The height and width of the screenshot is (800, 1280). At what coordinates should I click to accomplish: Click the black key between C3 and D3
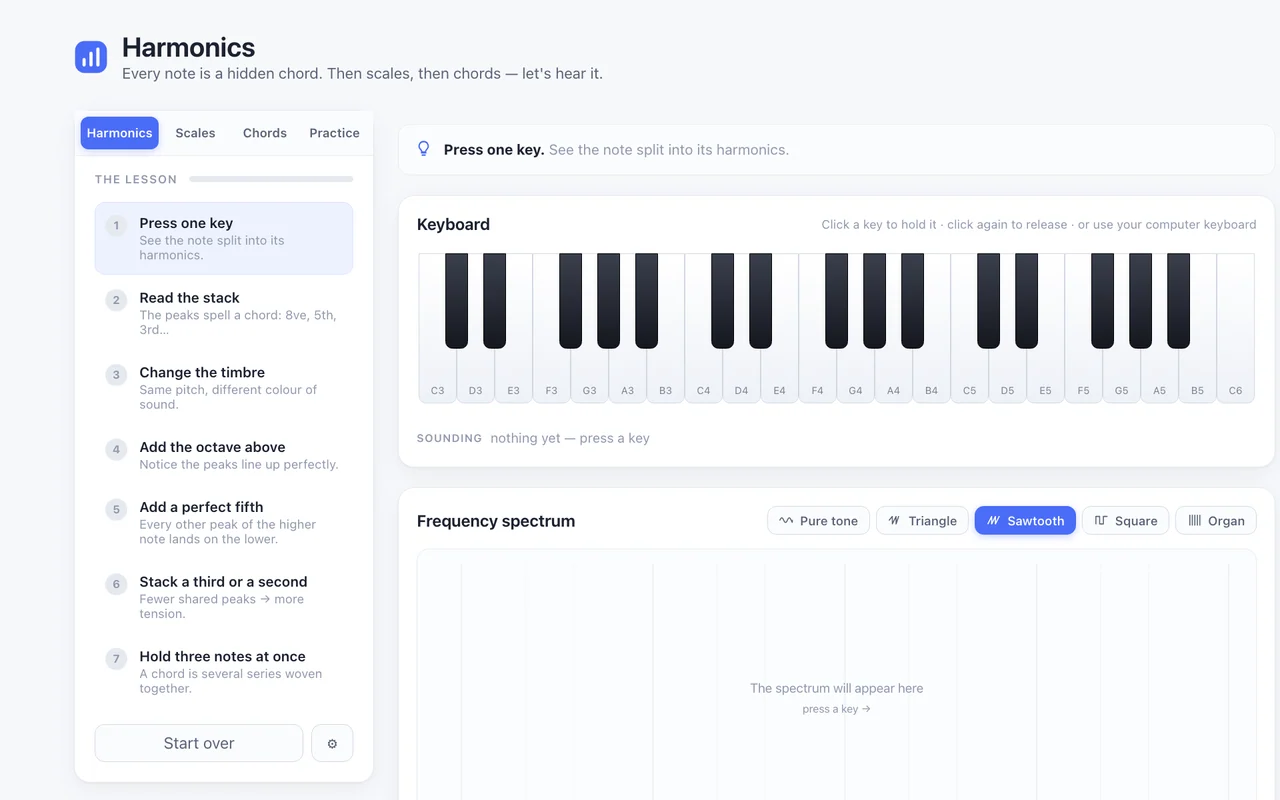pos(456,300)
